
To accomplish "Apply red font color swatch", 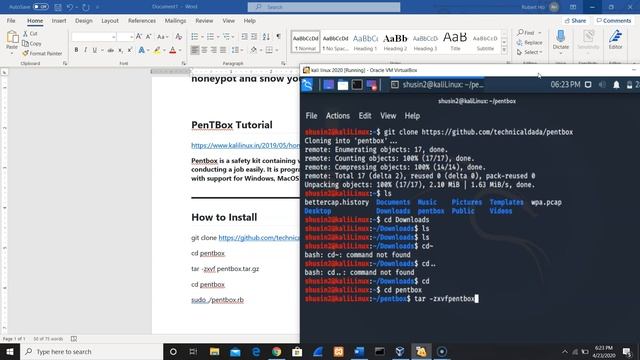I will [173, 50].
